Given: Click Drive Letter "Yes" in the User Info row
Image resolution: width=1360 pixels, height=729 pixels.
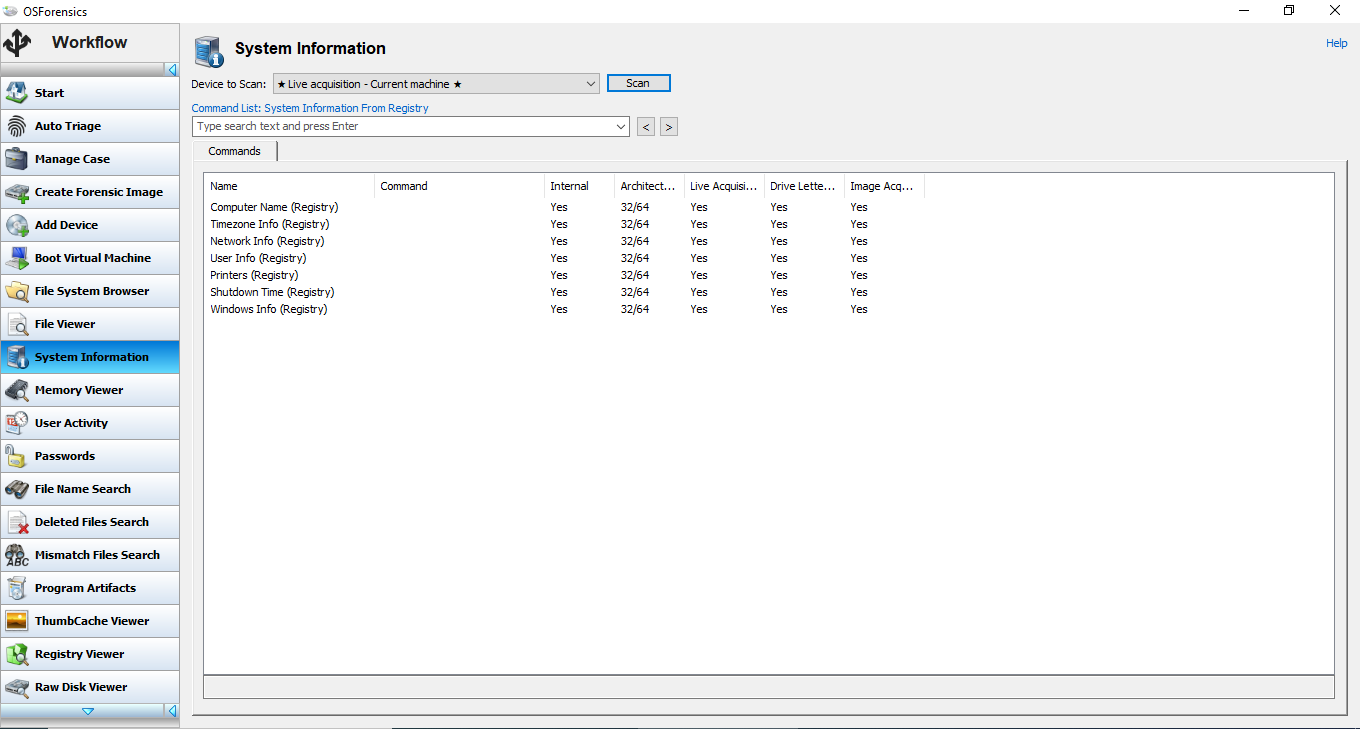Looking at the screenshot, I should click(779, 258).
